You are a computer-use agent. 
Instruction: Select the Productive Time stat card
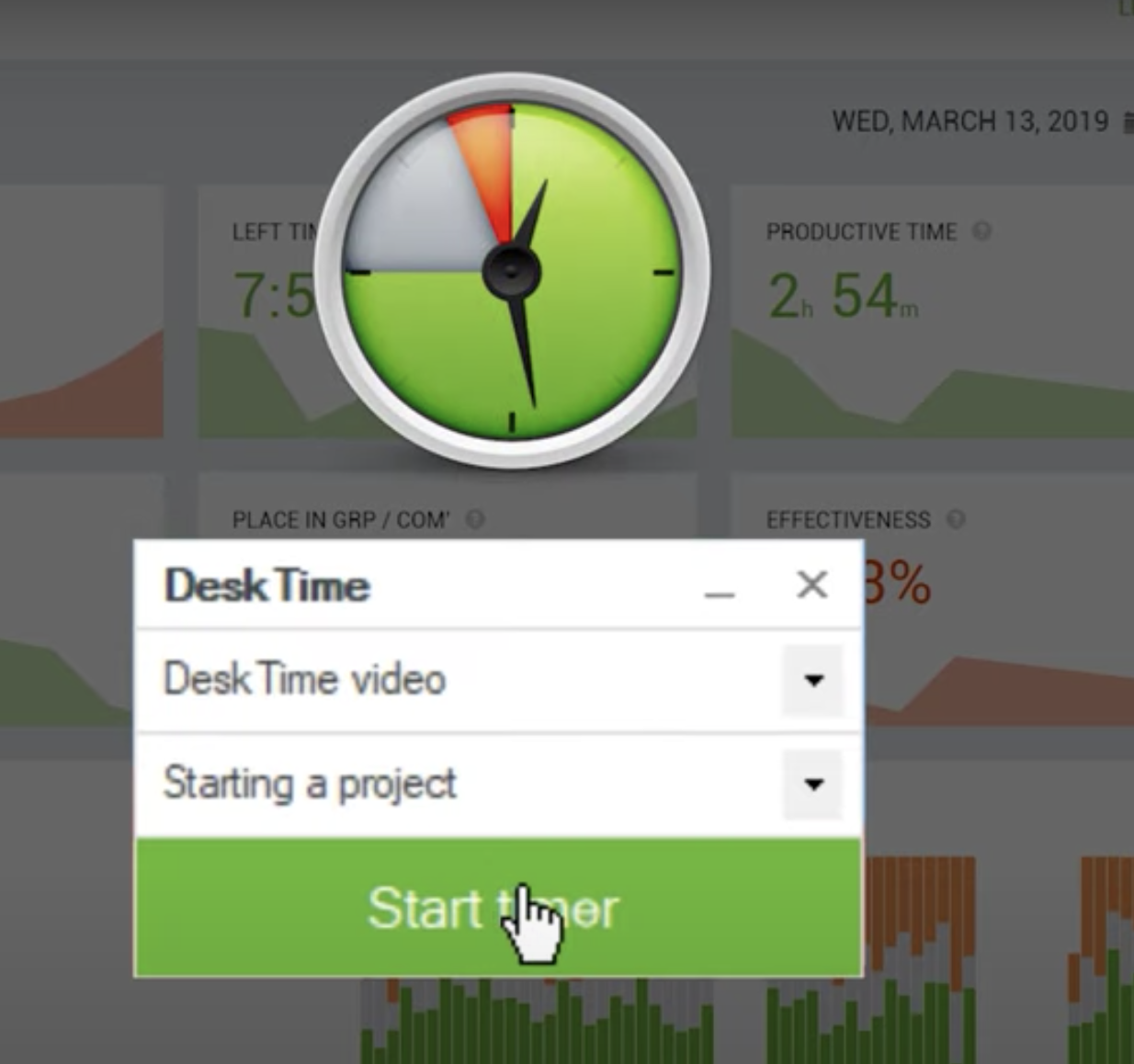click(x=933, y=312)
